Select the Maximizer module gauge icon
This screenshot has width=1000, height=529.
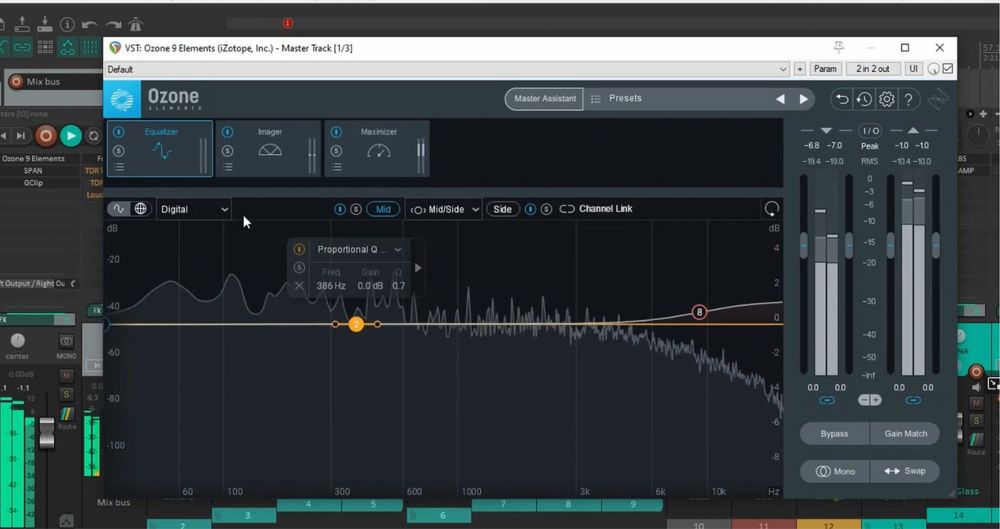(x=379, y=151)
